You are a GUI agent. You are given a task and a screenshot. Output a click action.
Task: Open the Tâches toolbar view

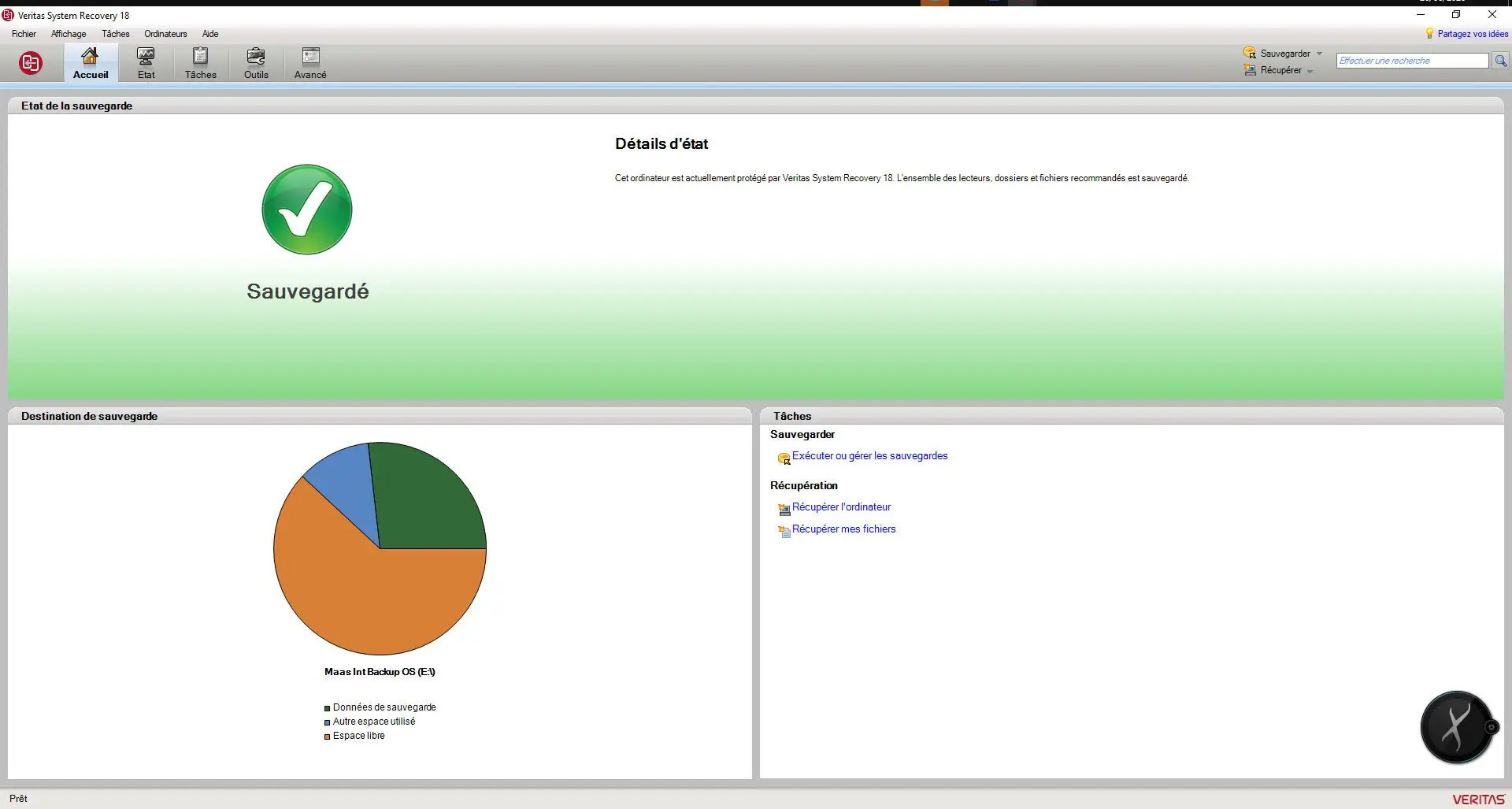tap(200, 63)
